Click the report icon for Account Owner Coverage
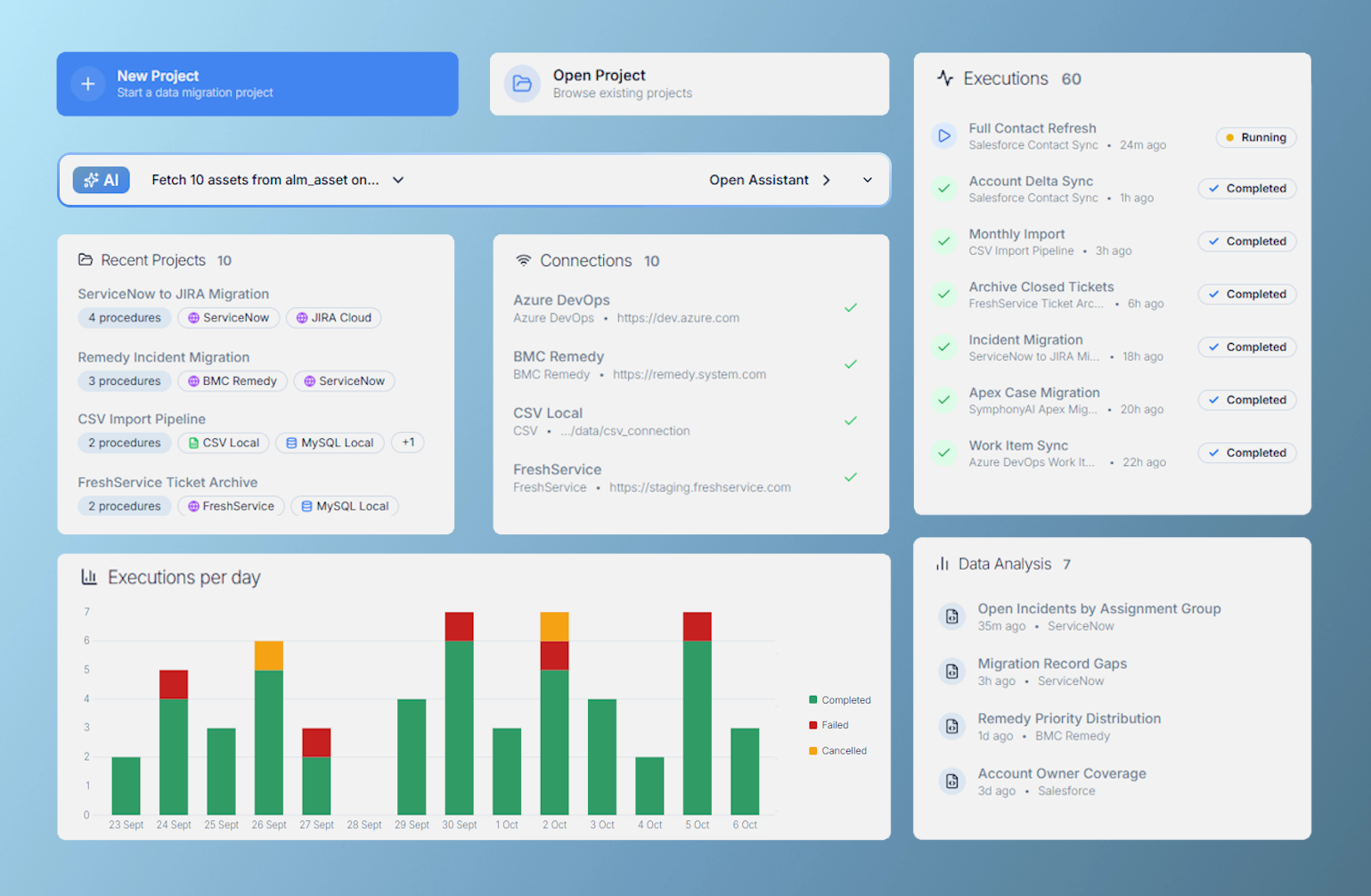The height and width of the screenshot is (896, 1371). tap(952, 782)
